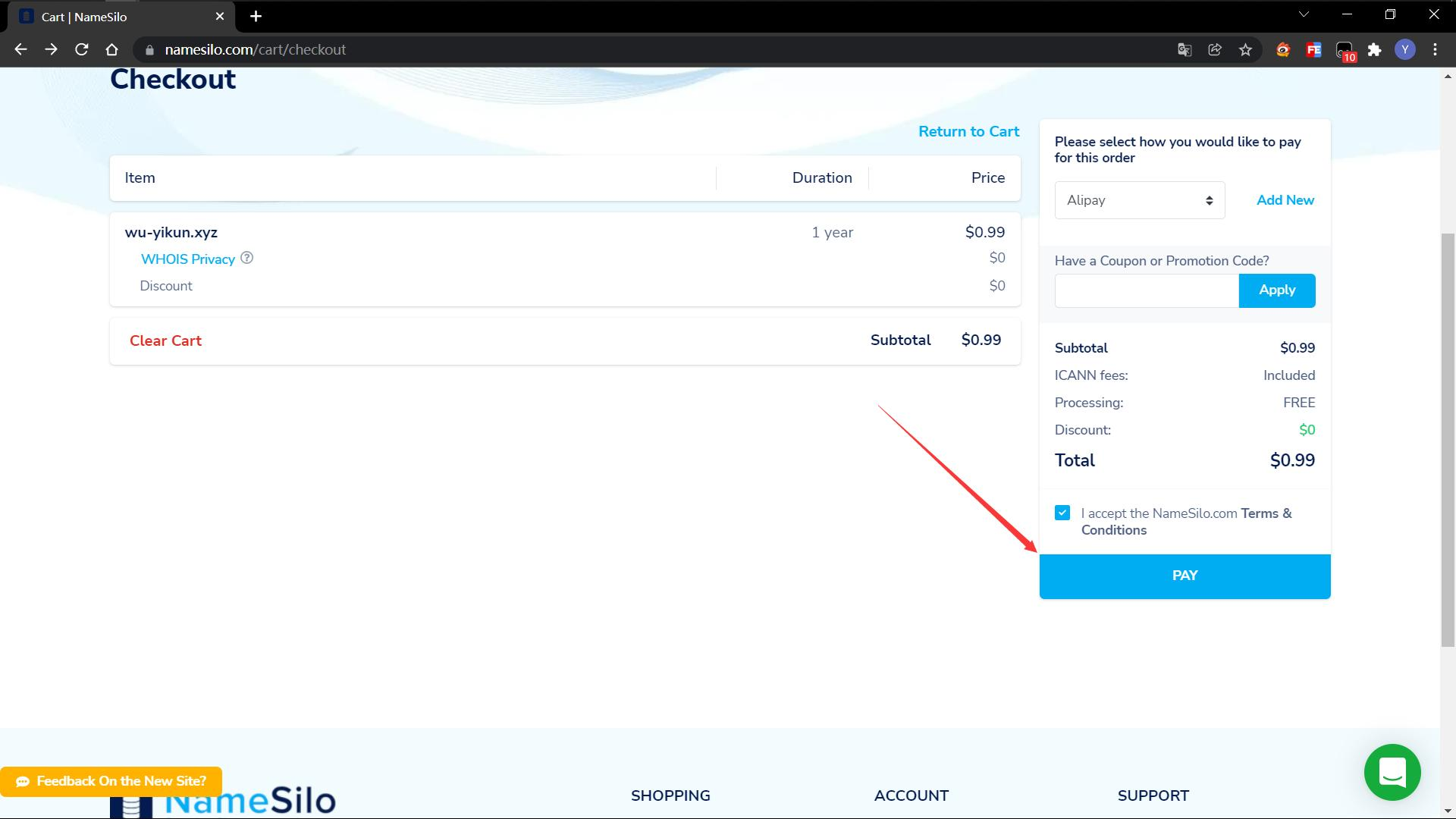
Task: Click the red Clear Cart link
Action: (165, 340)
